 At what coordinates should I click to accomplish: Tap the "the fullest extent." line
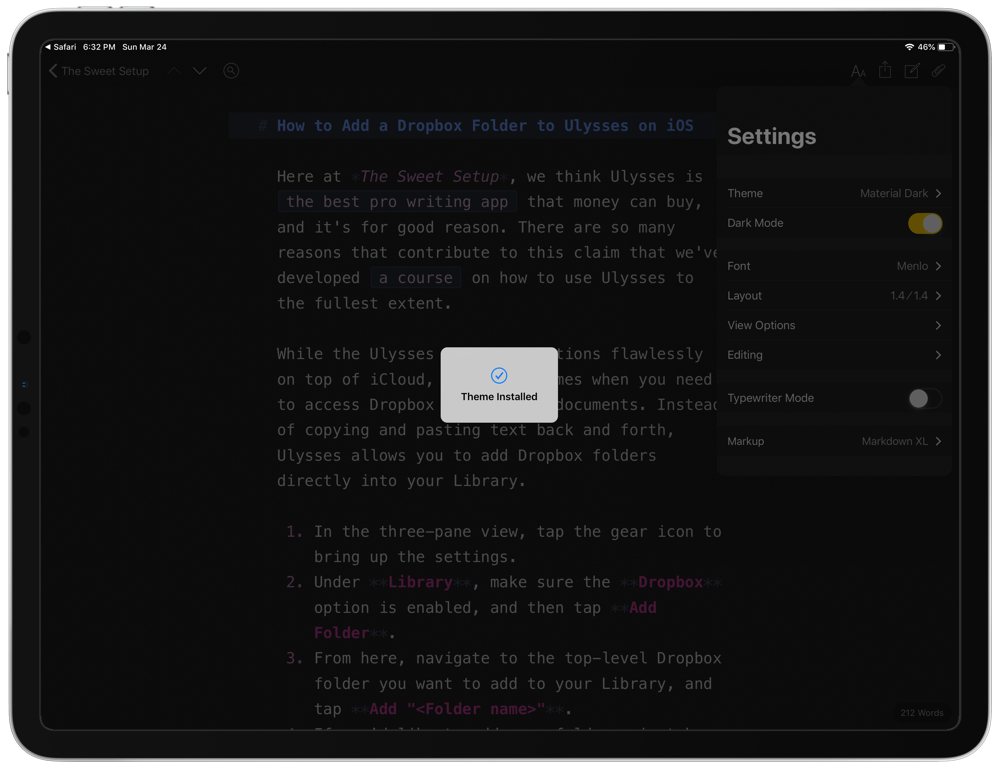pos(364,304)
